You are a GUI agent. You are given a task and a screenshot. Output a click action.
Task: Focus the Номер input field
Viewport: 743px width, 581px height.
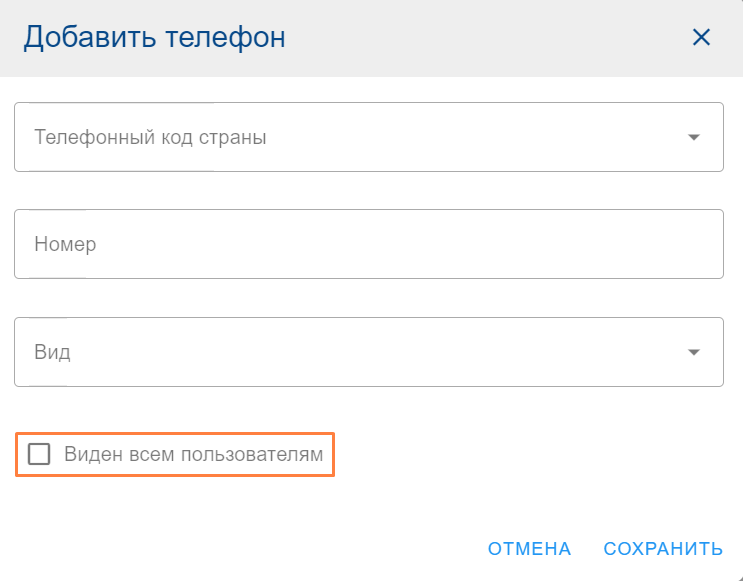[368, 244]
